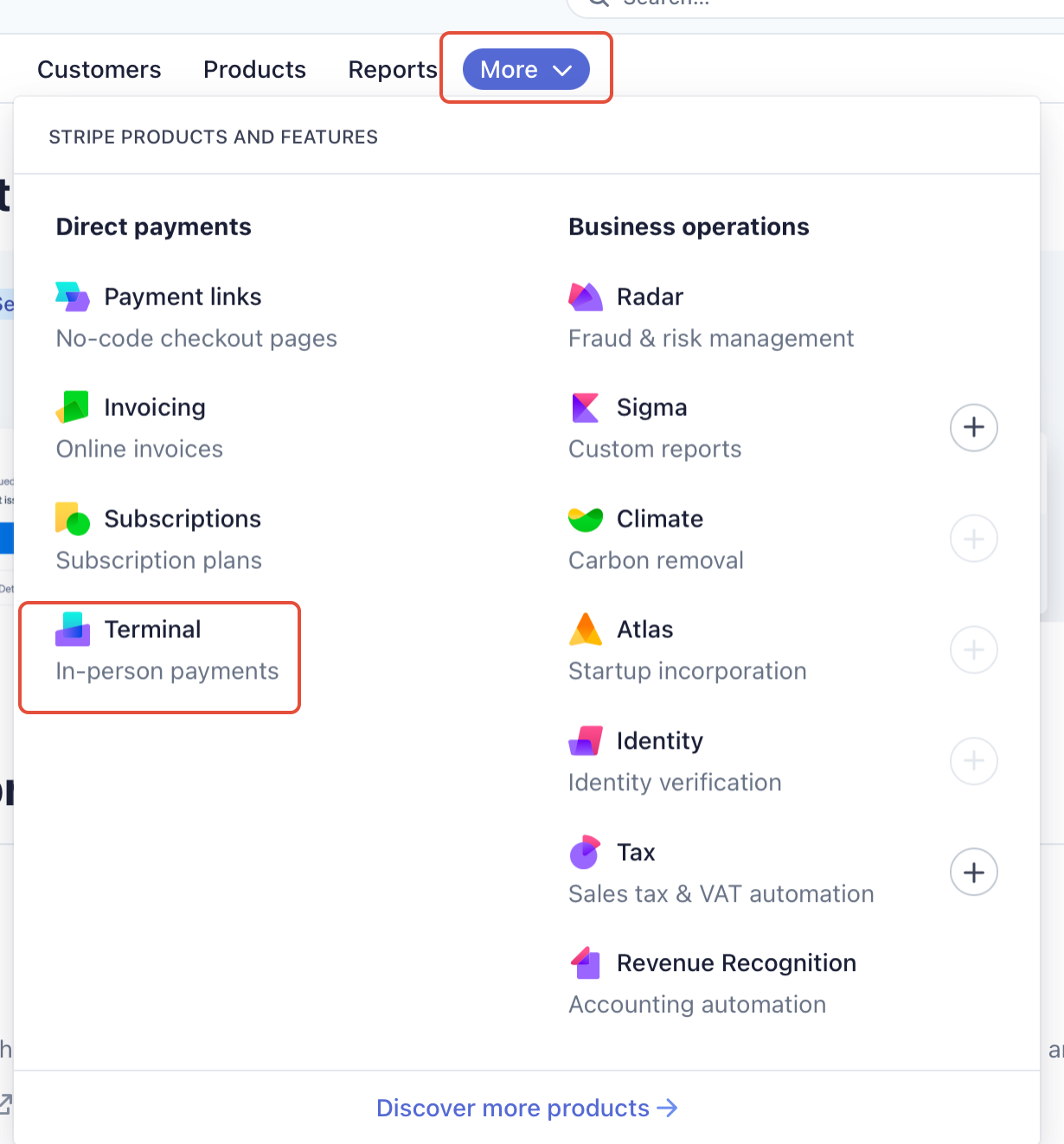Open Payment links from the menu
Image resolution: width=1064 pixels, height=1144 pixels.
[x=183, y=297]
